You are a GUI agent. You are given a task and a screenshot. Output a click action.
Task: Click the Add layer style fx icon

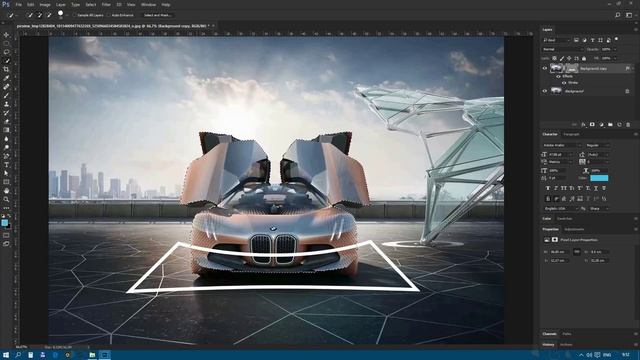583,124
